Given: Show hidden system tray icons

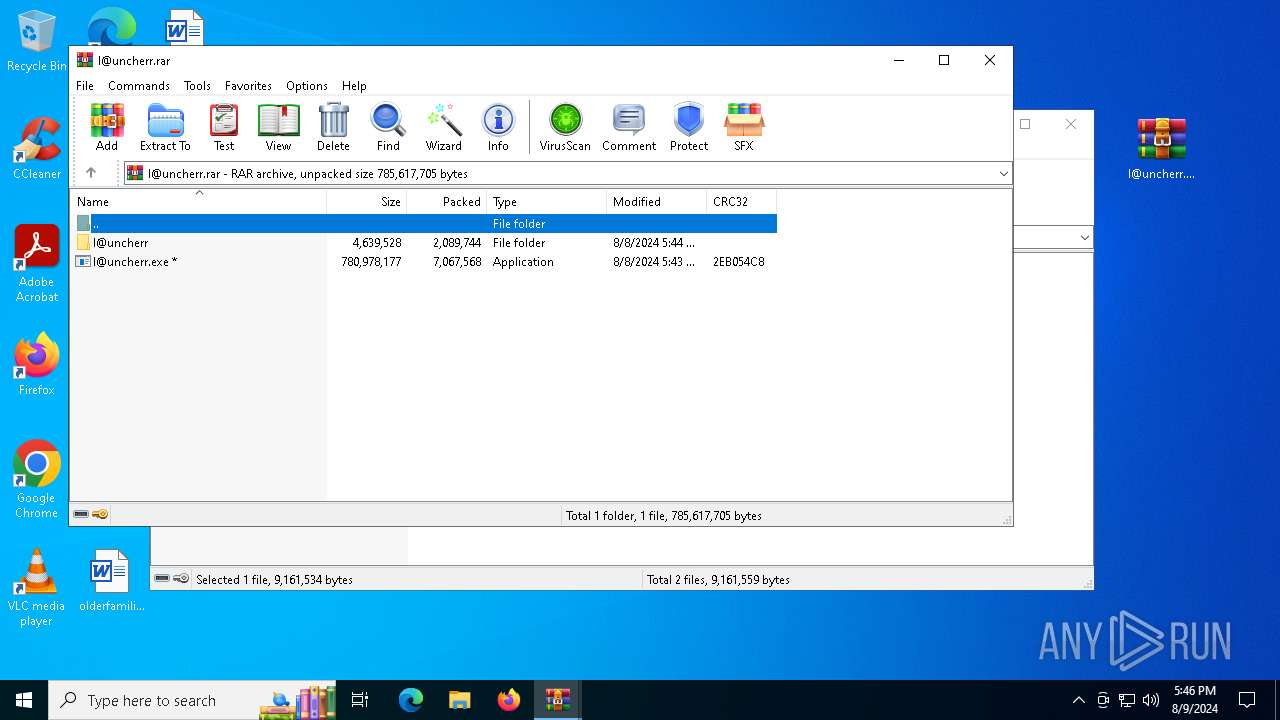Looking at the screenshot, I should click(1078, 700).
